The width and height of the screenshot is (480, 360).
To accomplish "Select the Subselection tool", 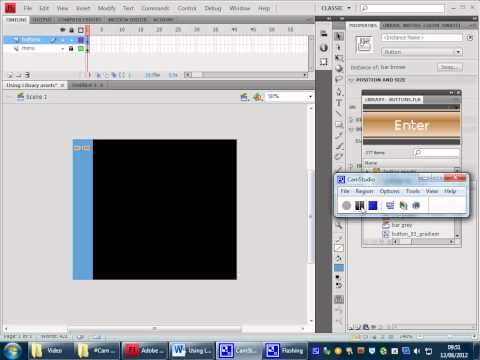I will [339, 47].
